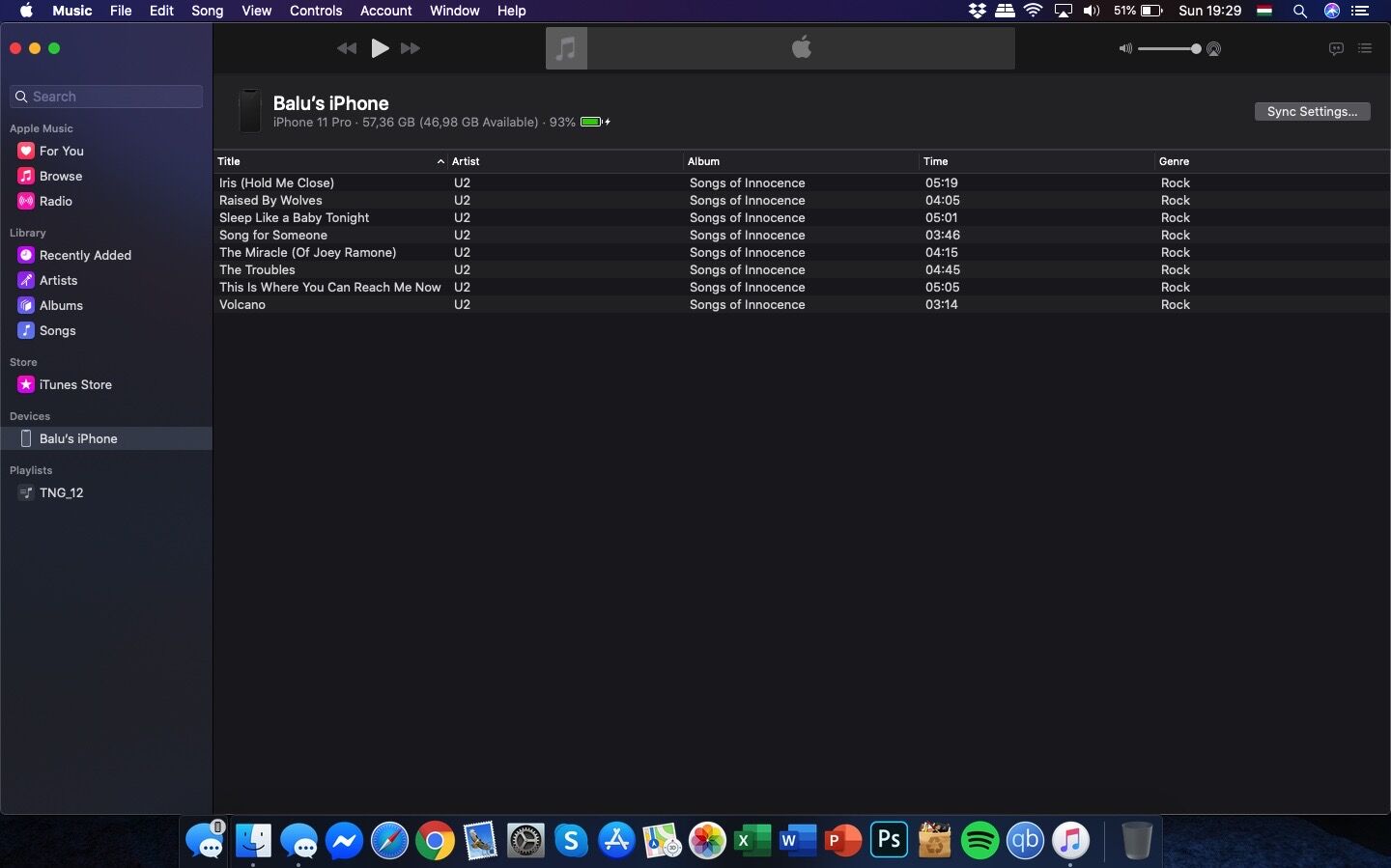Click the Play button
This screenshot has width=1391, height=868.
(x=381, y=48)
